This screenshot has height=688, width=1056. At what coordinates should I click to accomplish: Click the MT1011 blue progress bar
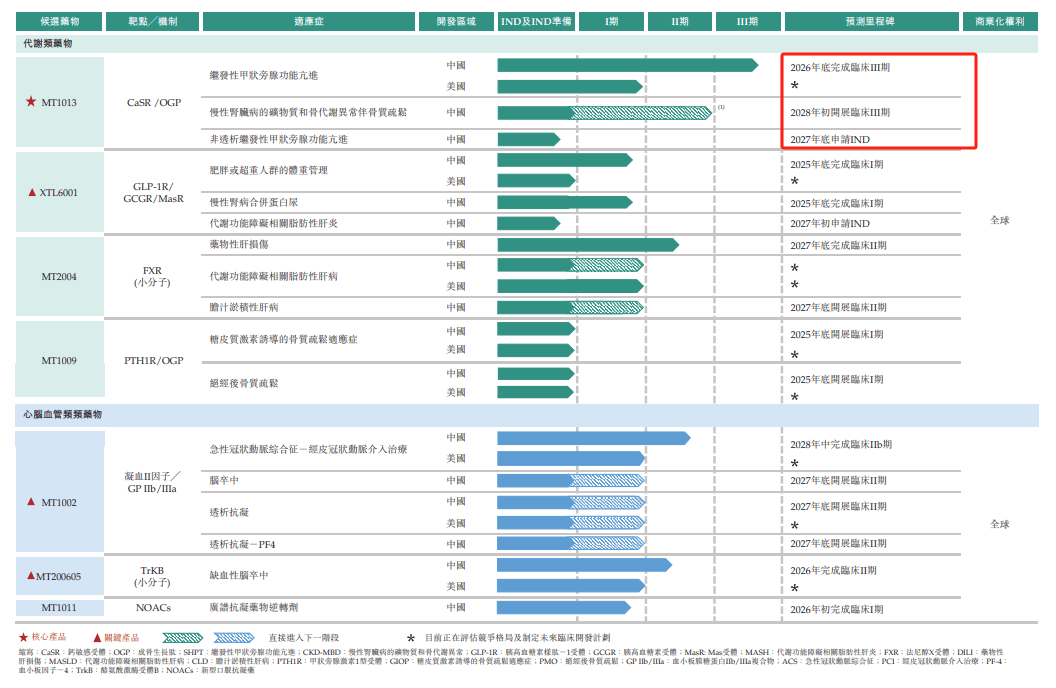(563, 608)
